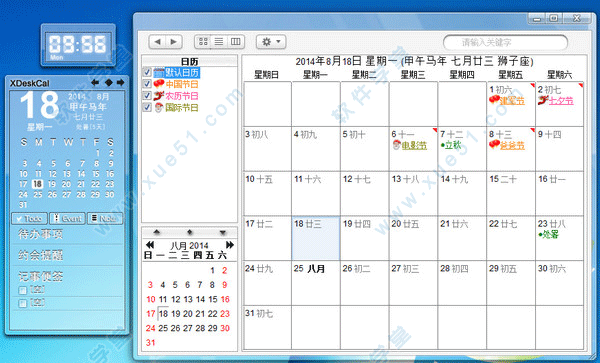The height and width of the screenshot is (363, 600).
Task: Go to next month with toolbar forward arrow
Action: click(174, 42)
